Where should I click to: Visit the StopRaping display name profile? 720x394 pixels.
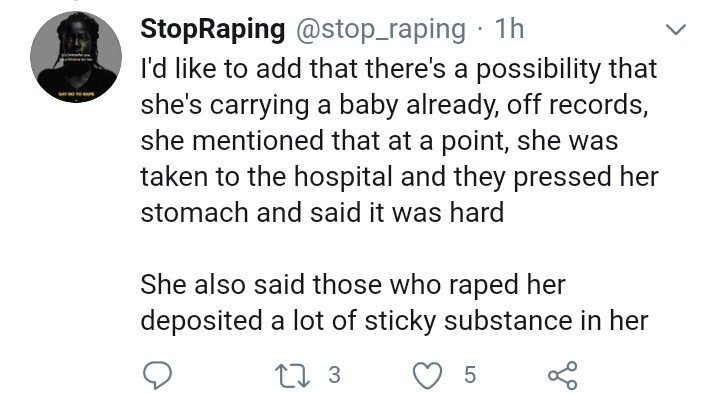tap(213, 29)
